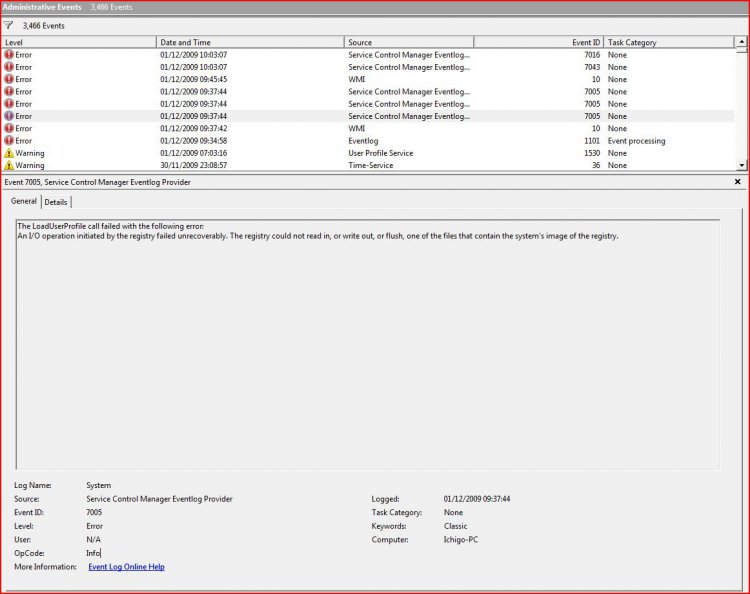
Task: Sort by Event ID column header
Action: [538, 43]
